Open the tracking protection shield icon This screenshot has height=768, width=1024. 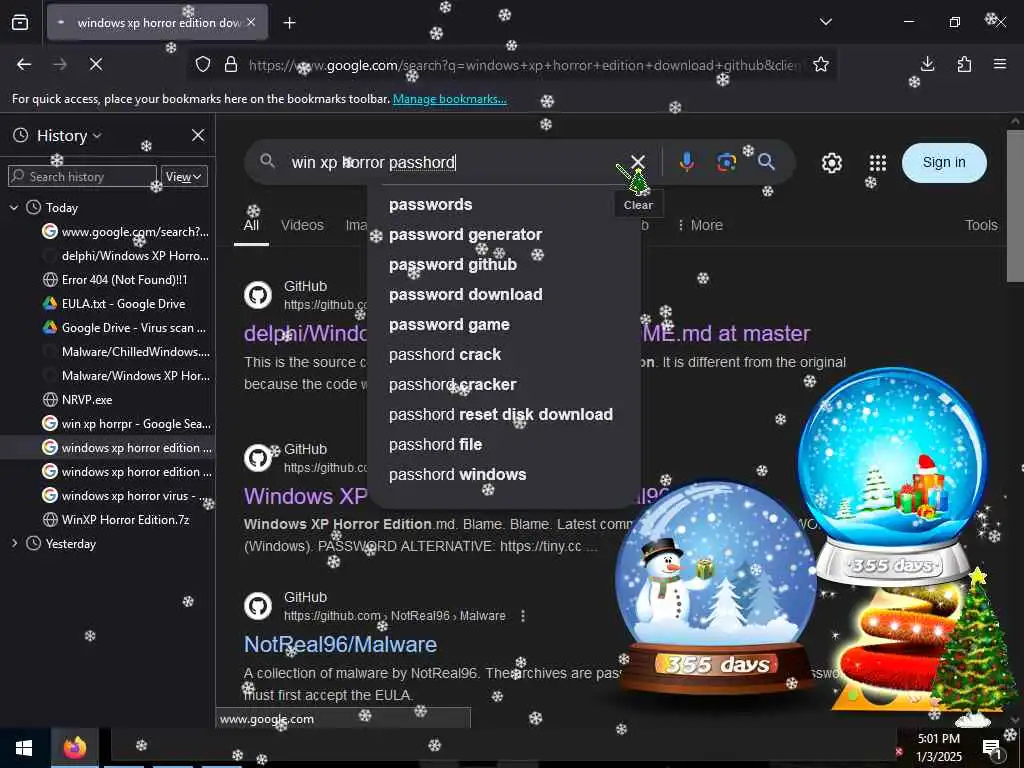coord(203,65)
